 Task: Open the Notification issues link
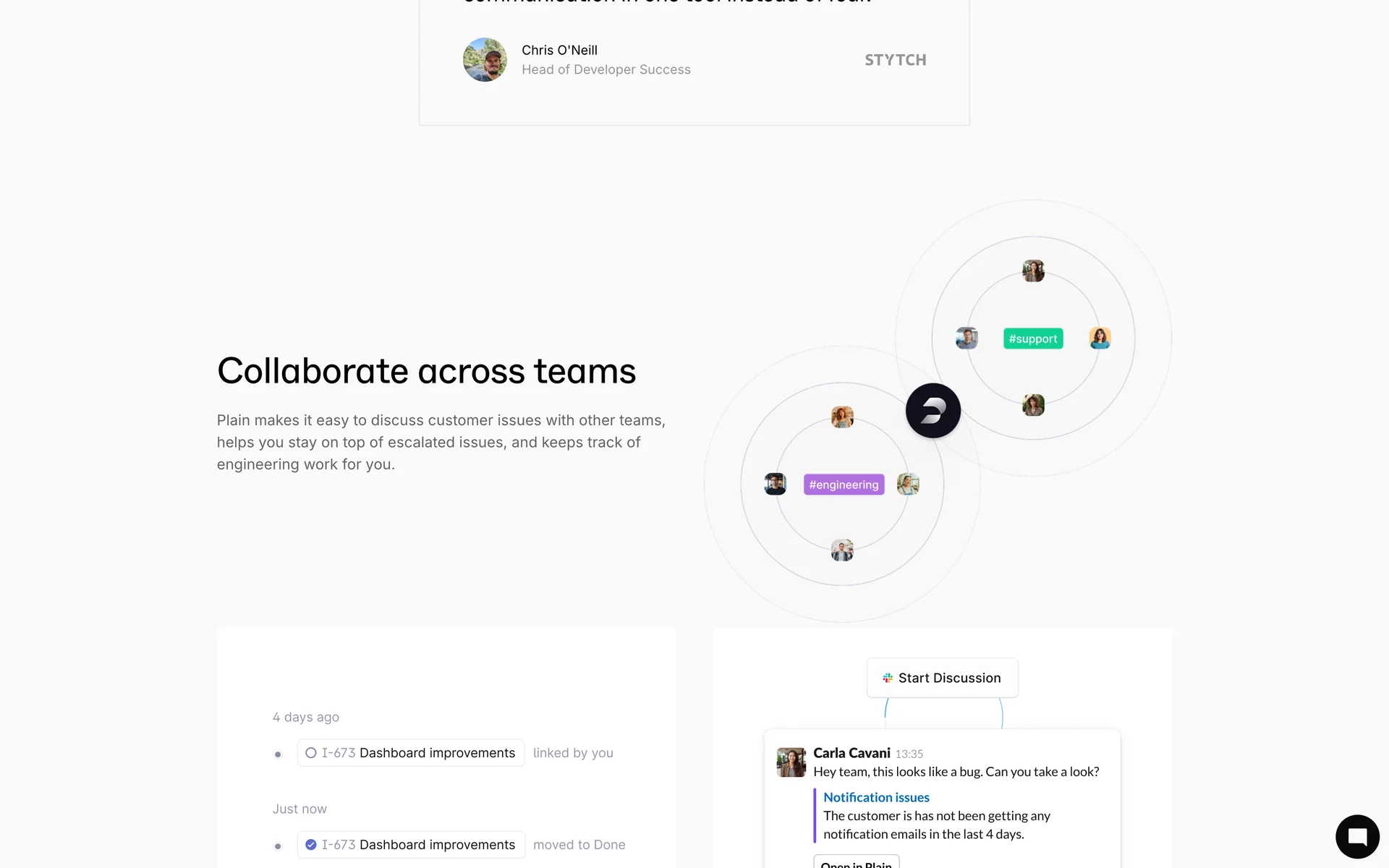click(876, 797)
